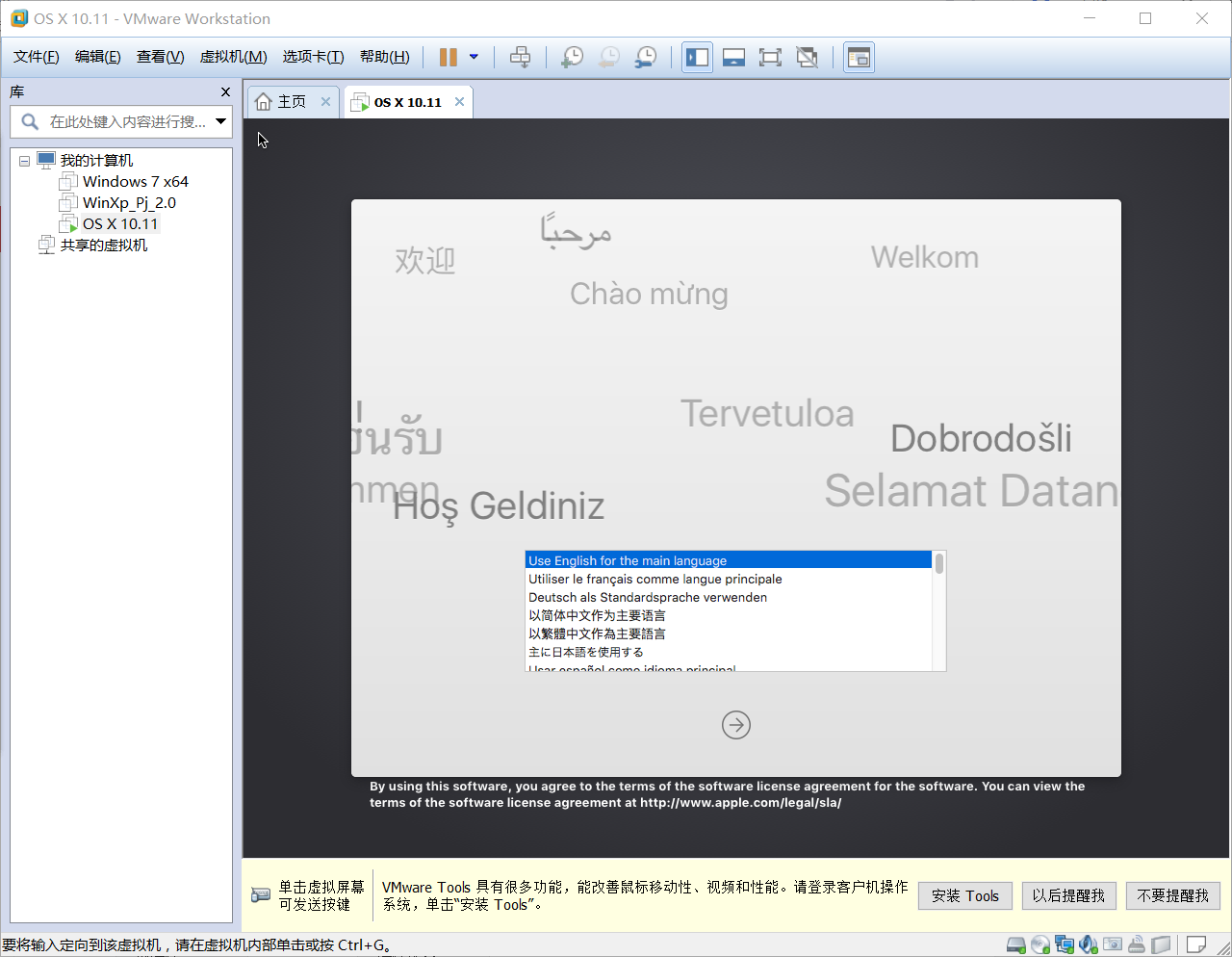This screenshot has width=1232, height=957.
Task: Close the OS X 10.11 tab
Action: tap(459, 102)
